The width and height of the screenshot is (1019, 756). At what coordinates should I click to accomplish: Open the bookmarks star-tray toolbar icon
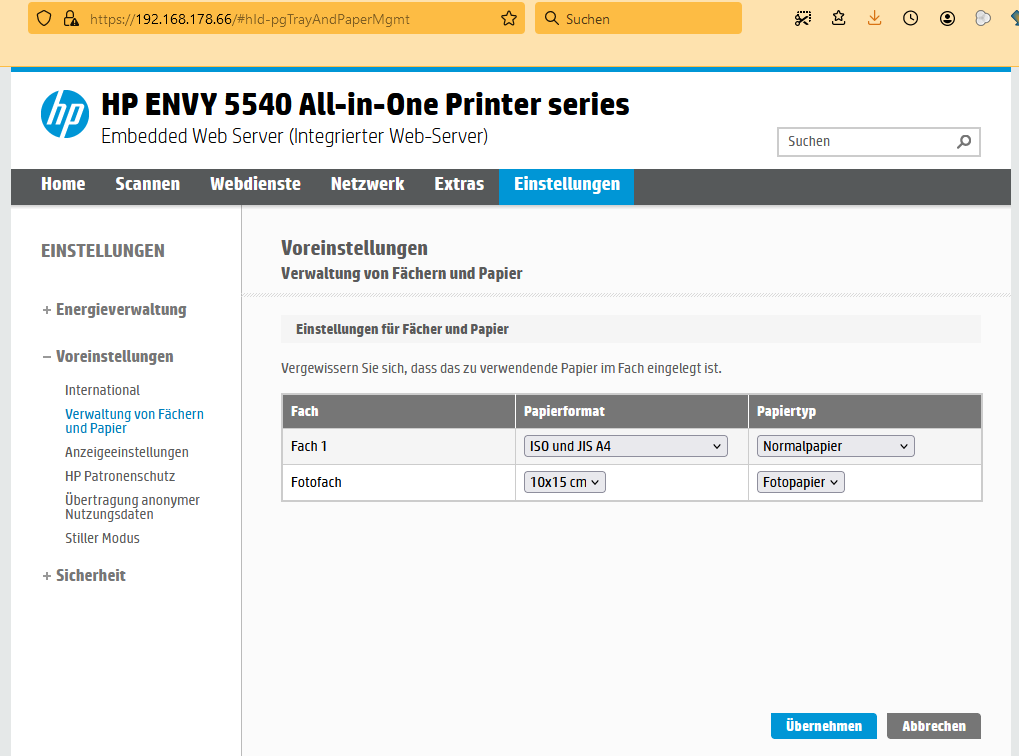click(x=838, y=18)
